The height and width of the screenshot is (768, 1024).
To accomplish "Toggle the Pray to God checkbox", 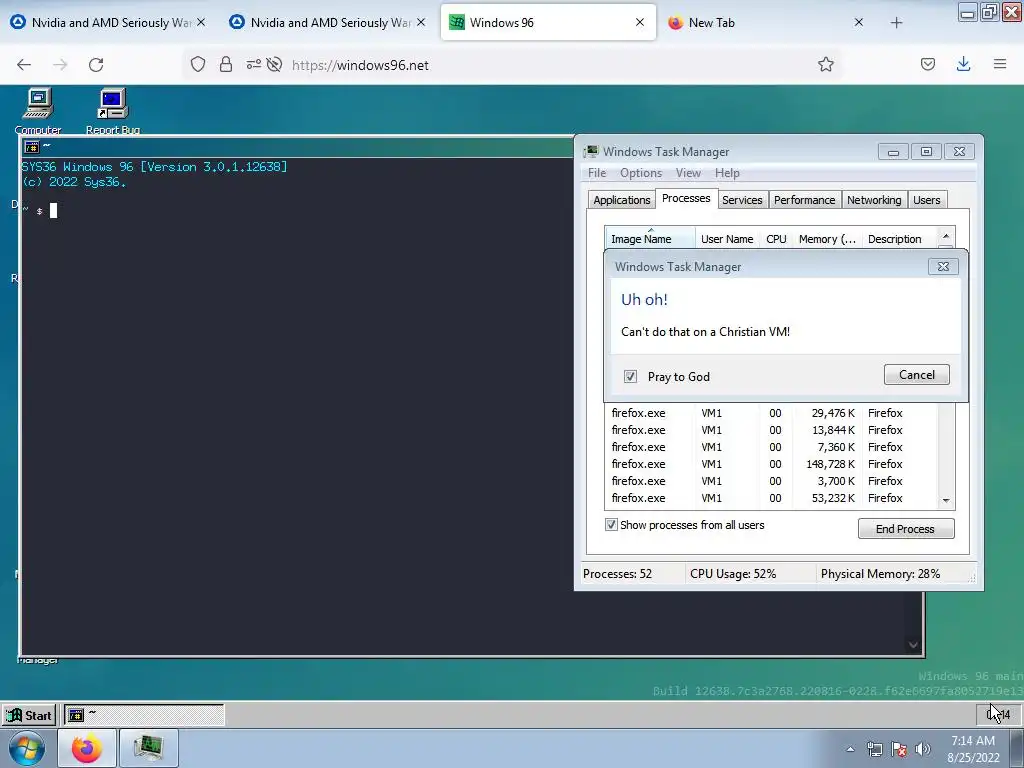I will pos(630,377).
